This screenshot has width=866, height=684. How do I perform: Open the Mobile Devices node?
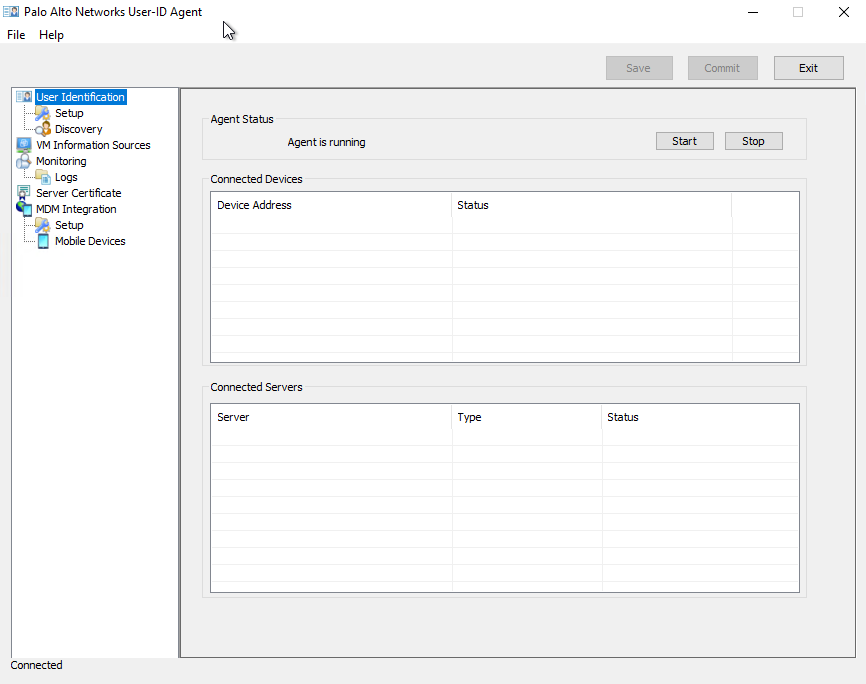(x=90, y=241)
